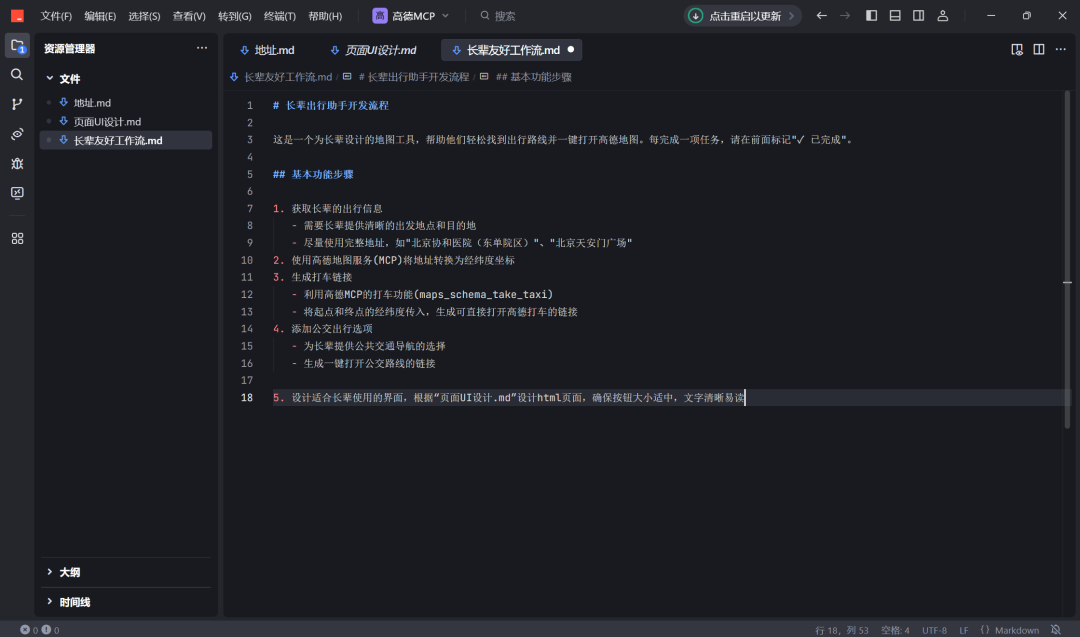
Task: Click the navigate forward arrow
Action: click(844, 15)
